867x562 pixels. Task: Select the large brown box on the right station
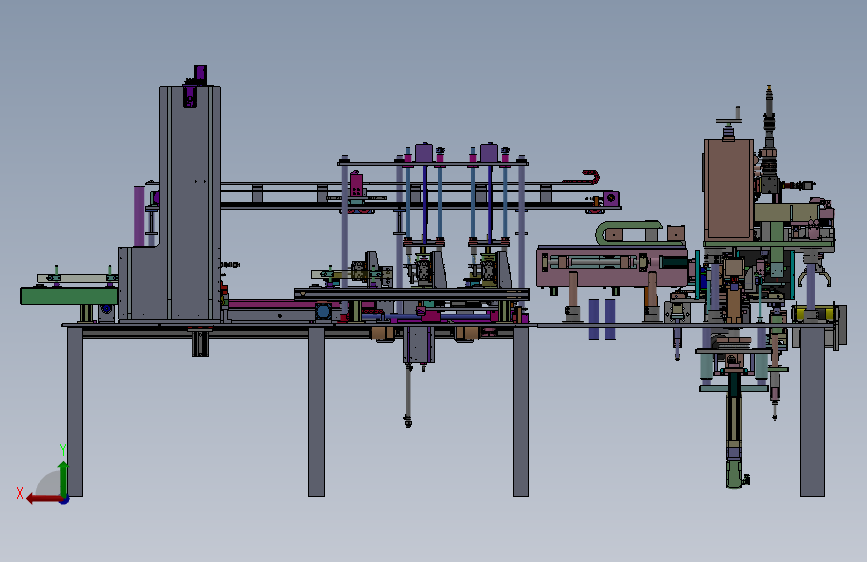tap(729, 189)
